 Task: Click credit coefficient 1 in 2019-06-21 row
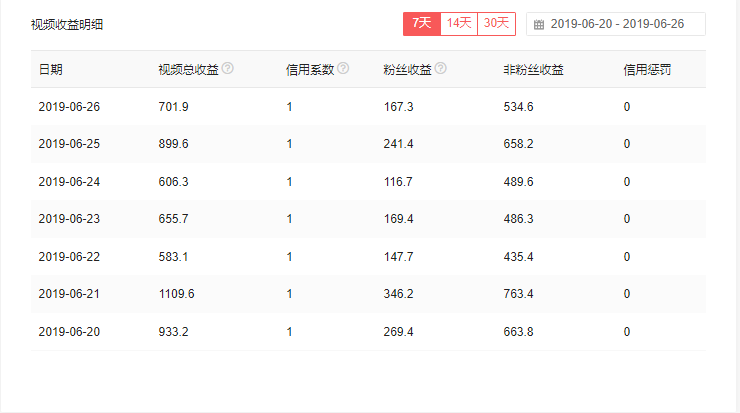(x=289, y=294)
